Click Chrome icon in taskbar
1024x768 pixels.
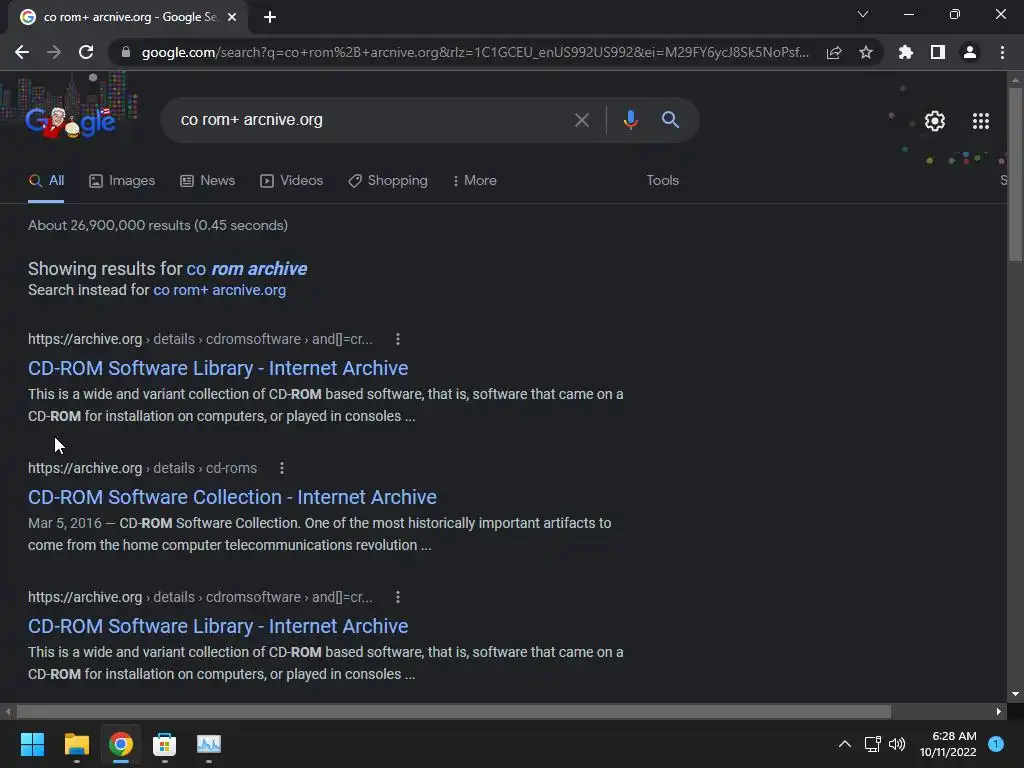click(121, 744)
